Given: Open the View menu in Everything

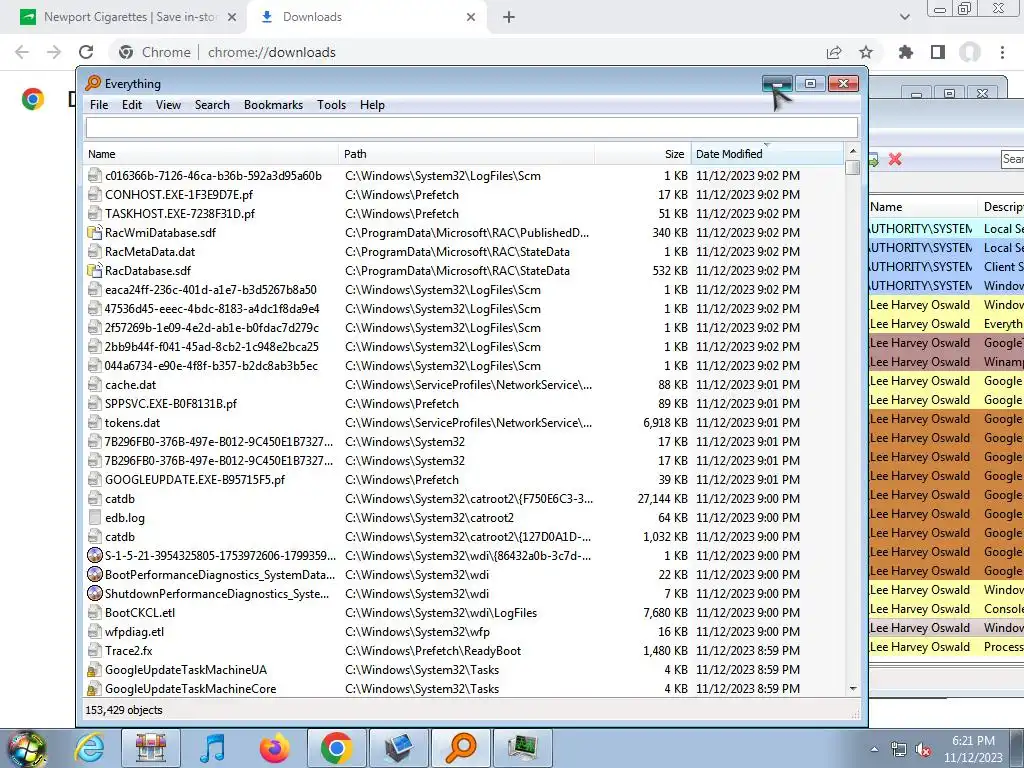Looking at the screenshot, I should point(168,104).
